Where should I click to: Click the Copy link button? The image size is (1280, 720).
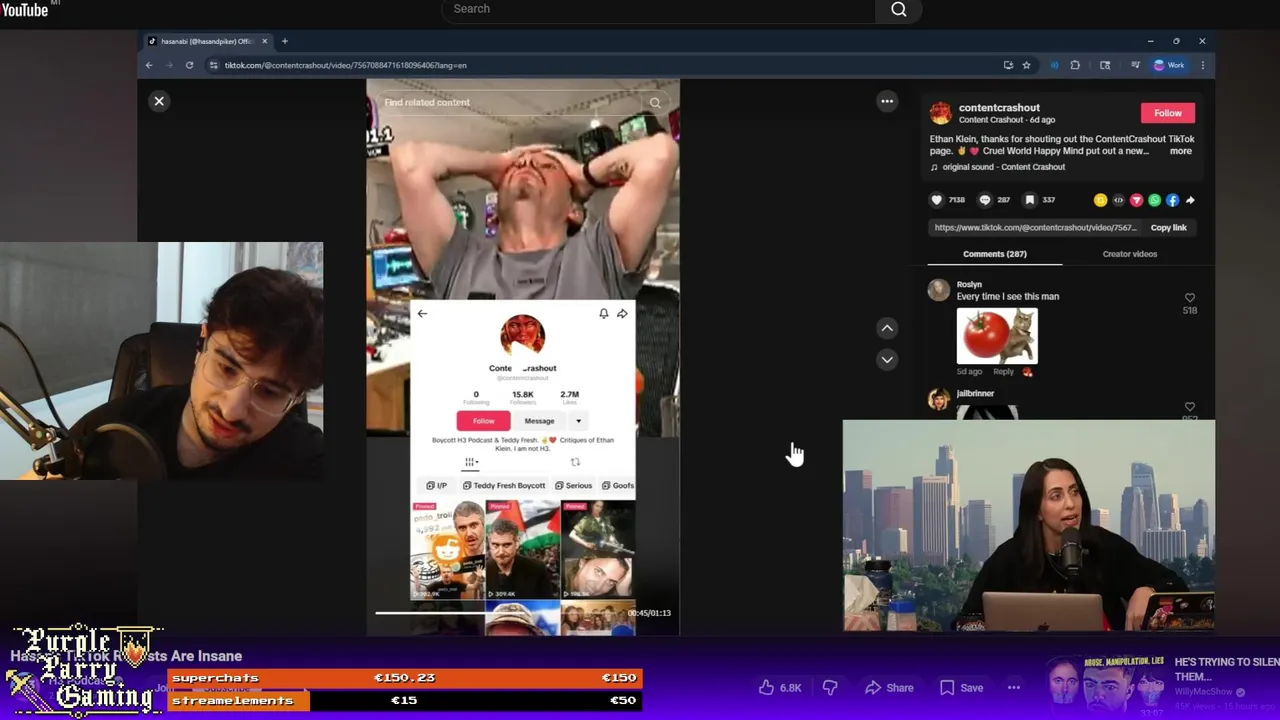(1168, 228)
